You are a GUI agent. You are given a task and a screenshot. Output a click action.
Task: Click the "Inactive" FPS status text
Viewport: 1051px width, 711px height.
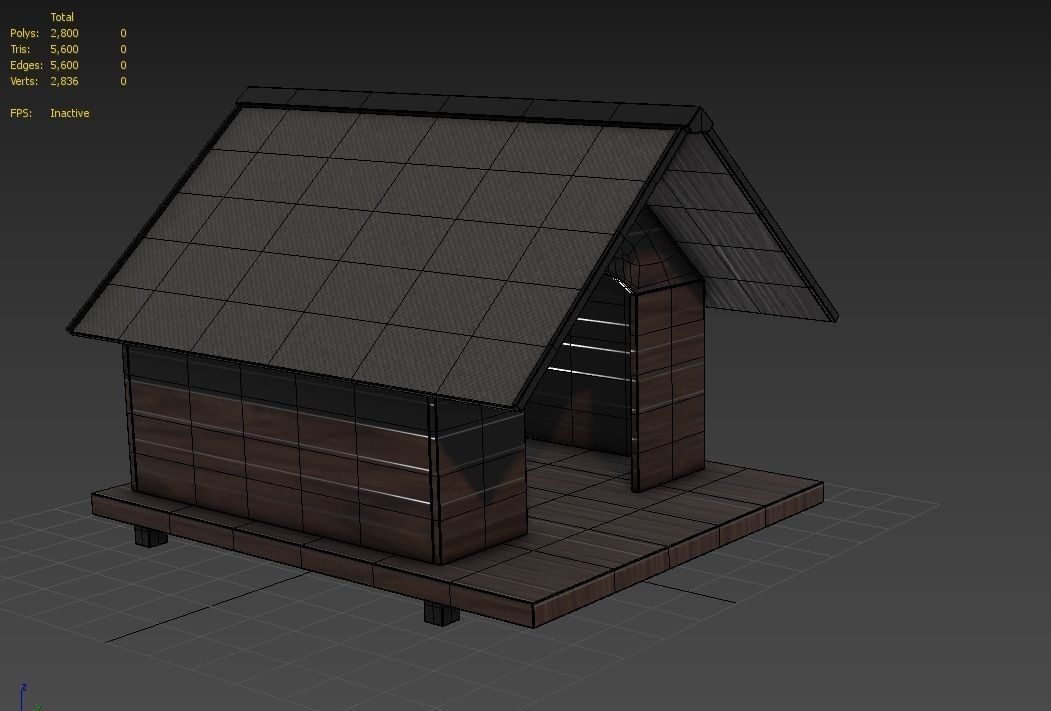(x=70, y=113)
